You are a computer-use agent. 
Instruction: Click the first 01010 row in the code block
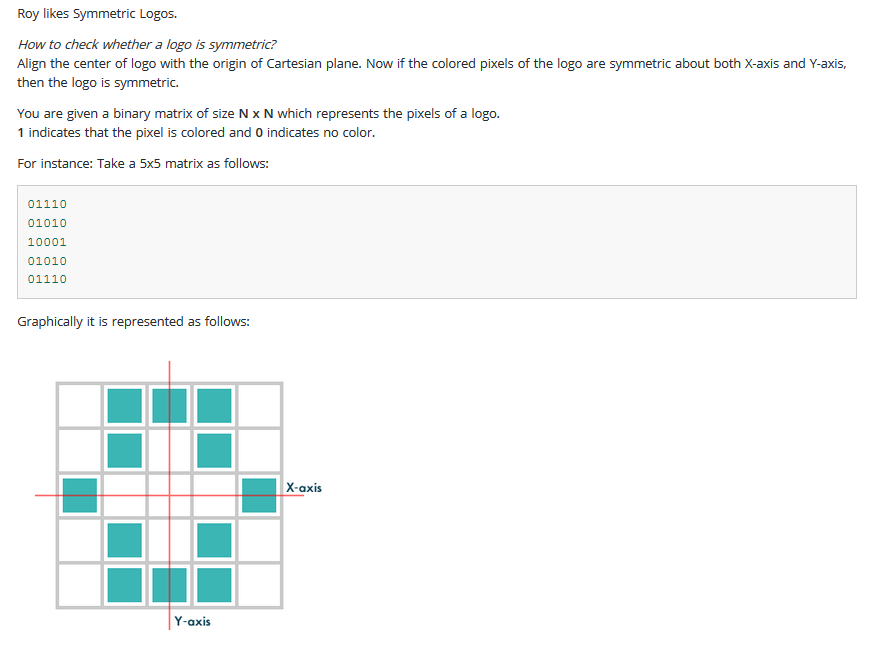point(47,223)
